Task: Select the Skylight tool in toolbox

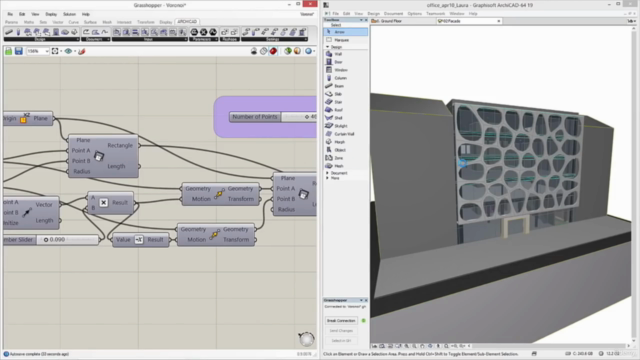Action: 345,126
